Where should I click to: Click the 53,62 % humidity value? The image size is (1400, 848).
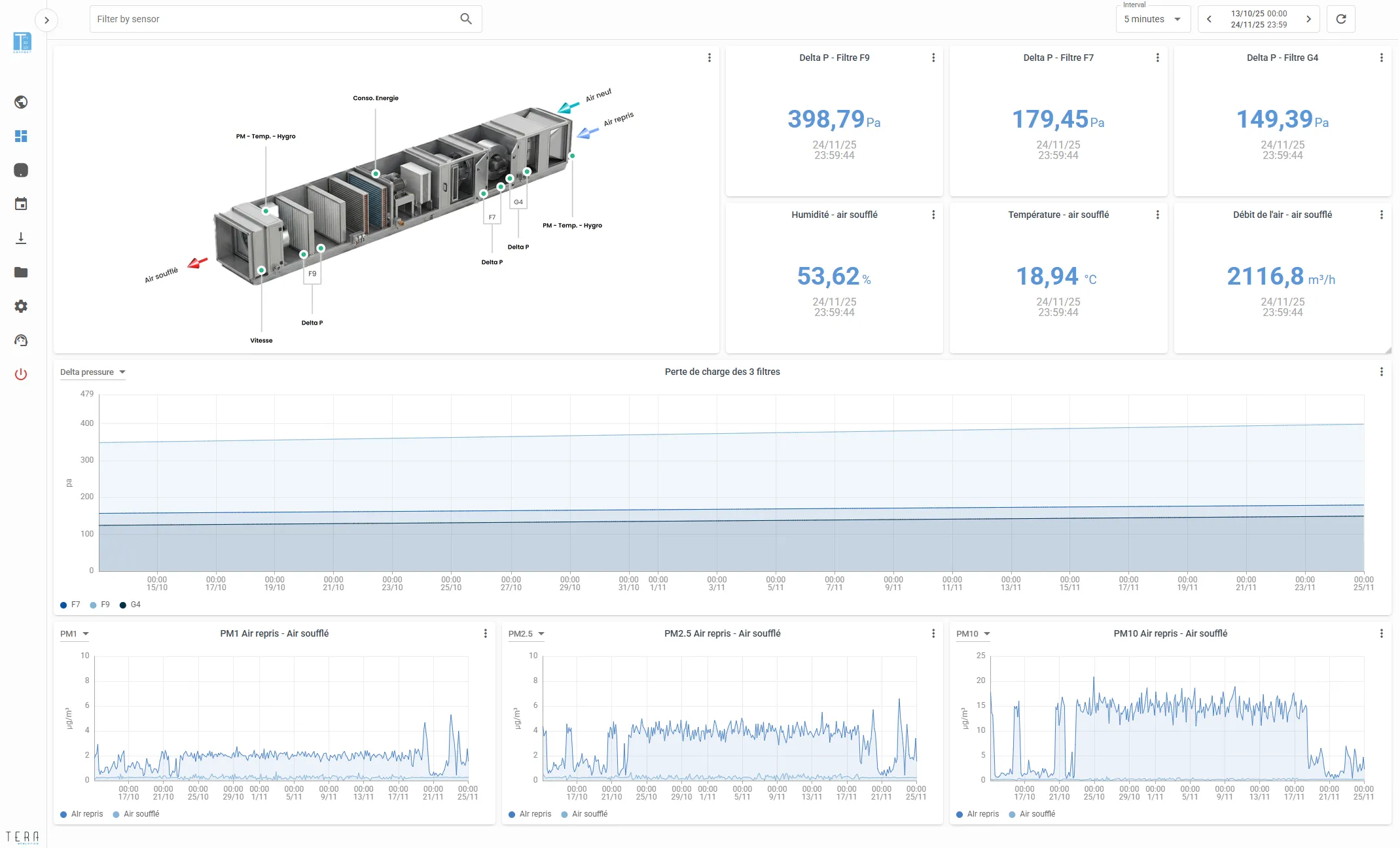tap(834, 276)
